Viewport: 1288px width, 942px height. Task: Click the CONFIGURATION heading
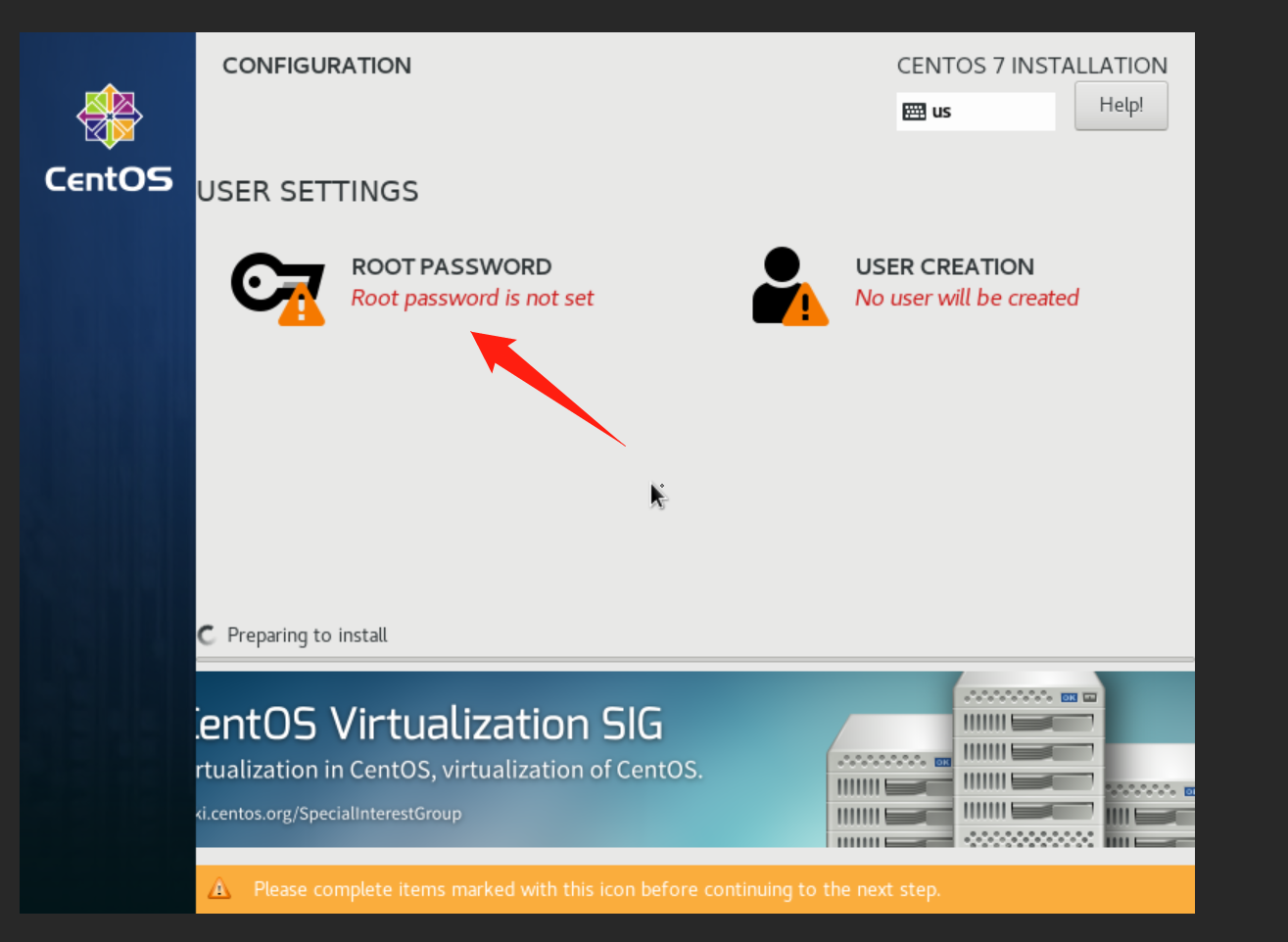pyautogui.click(x=316, y=66)
